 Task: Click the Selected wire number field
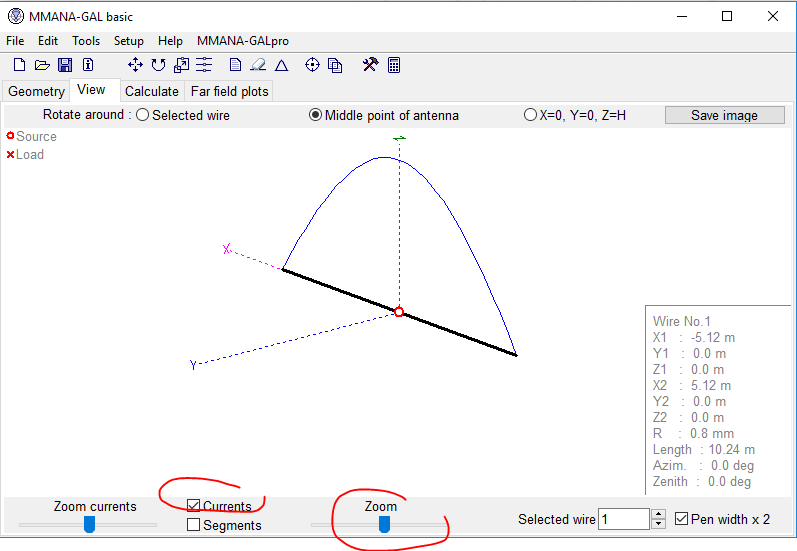coord(622,519)
